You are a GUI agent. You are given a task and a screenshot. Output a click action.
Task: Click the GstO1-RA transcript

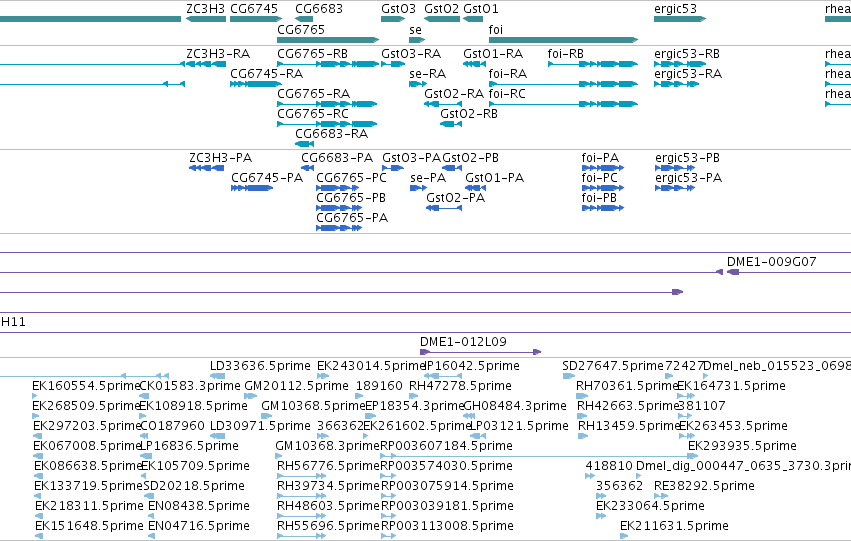tap(474, 64)
